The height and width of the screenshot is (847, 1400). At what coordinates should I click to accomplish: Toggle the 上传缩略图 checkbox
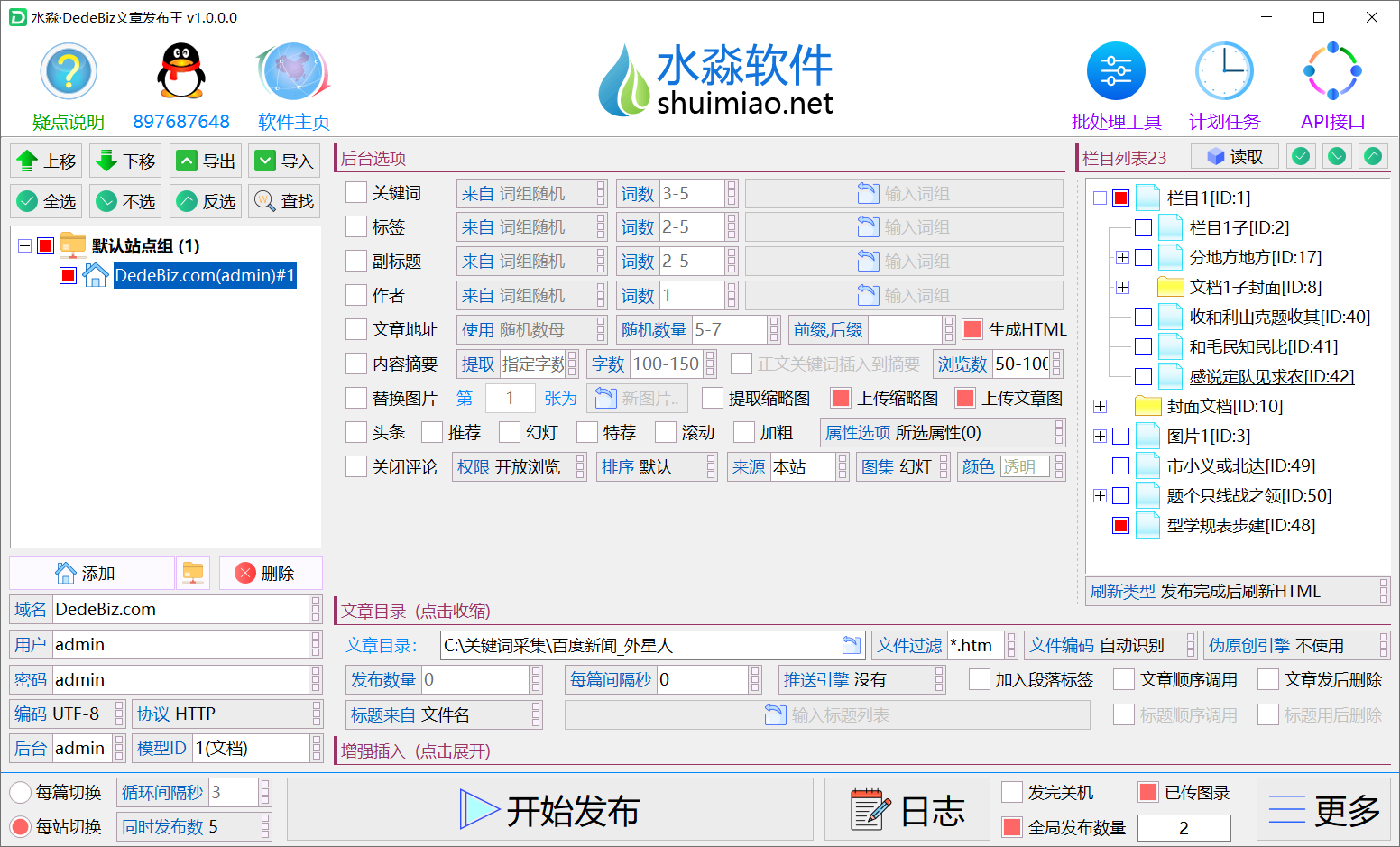[841, 399]
